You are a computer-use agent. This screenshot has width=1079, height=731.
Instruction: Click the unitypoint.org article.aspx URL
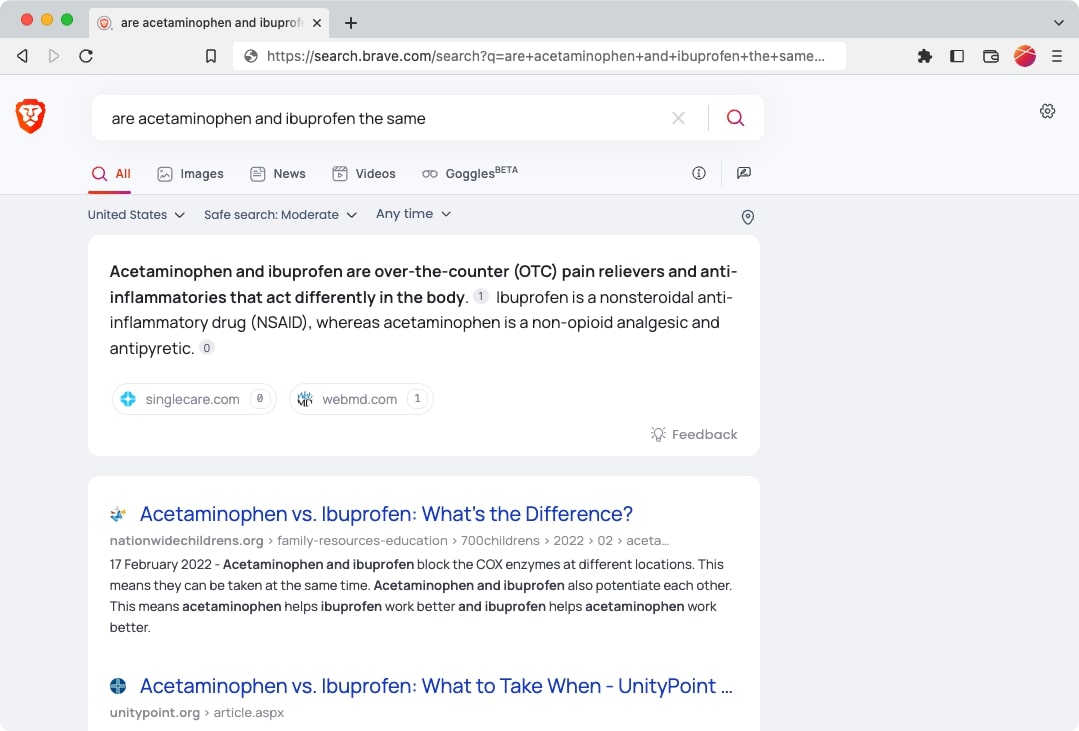click(197, 713)
